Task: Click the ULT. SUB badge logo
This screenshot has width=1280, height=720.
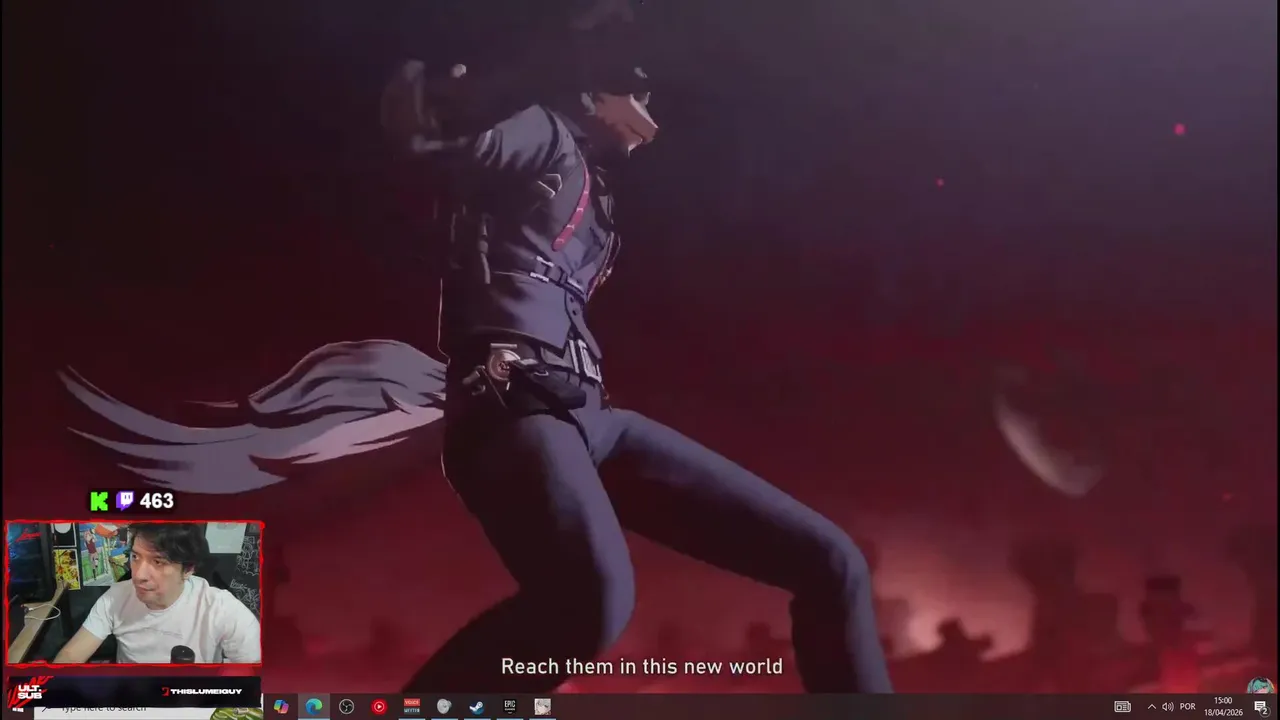Action: 28,689
